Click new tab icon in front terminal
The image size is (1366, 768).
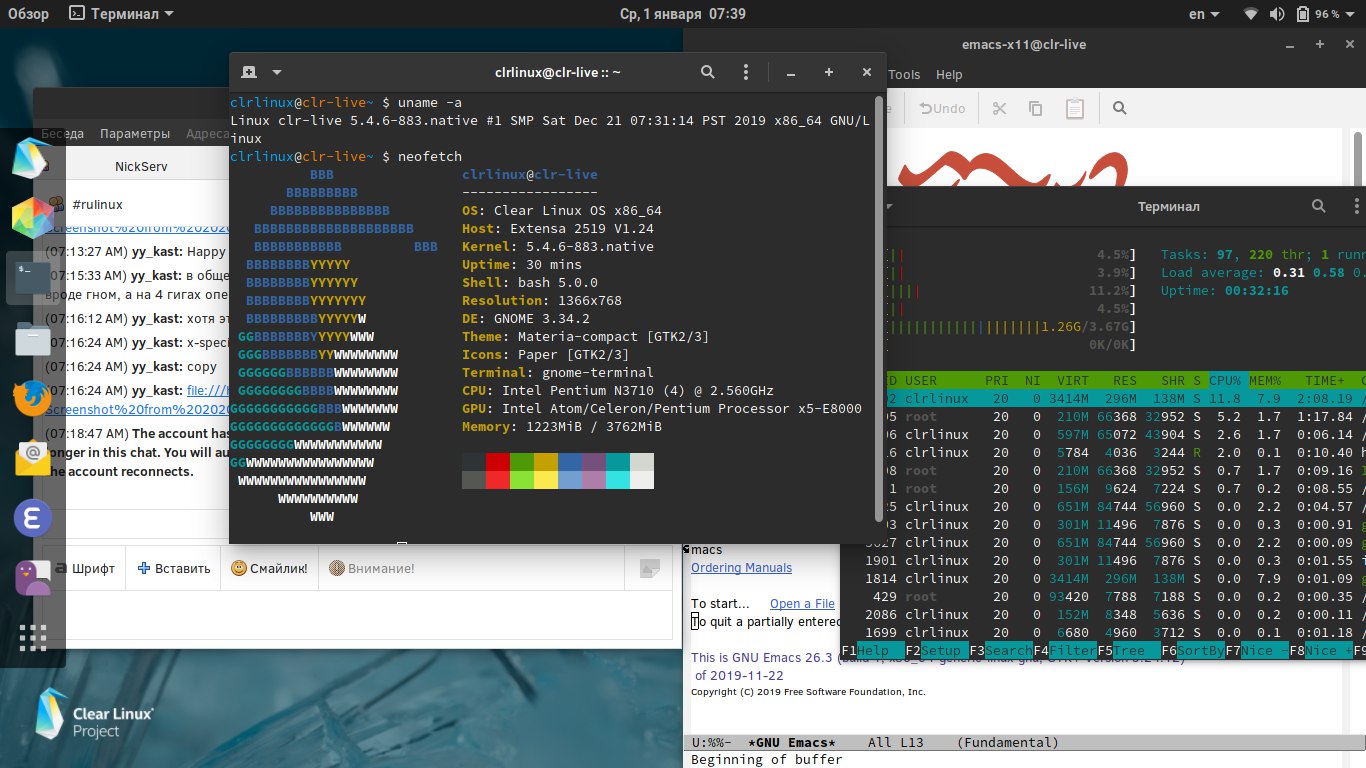pos(249,72)
